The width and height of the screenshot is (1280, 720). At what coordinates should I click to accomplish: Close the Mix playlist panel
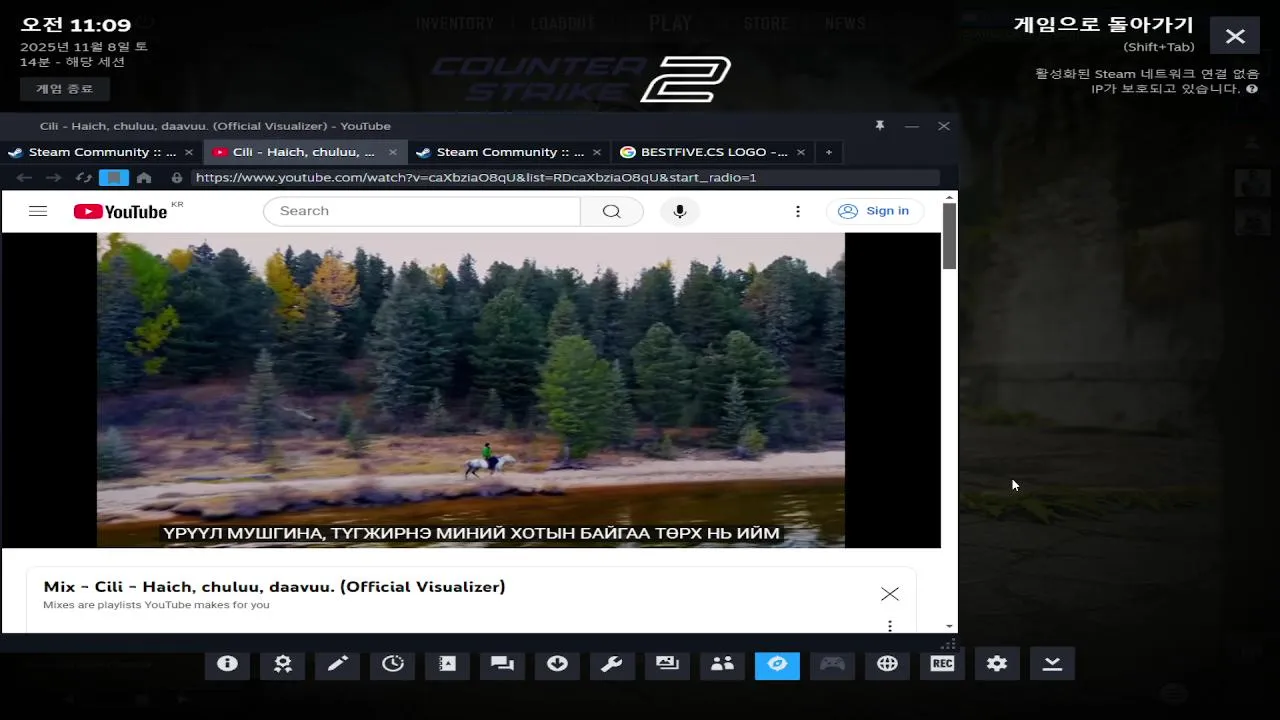point(890,594)
